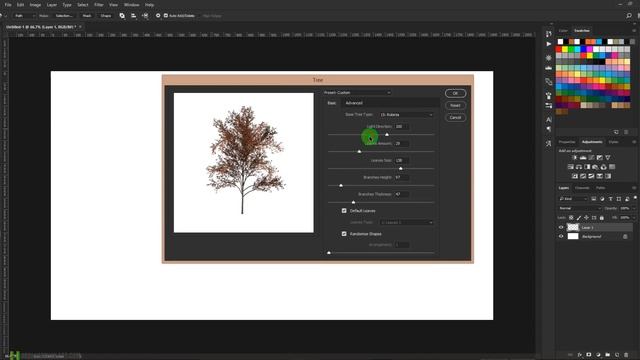Image resolution: width=640 pixels, height=360 pixels.
Task: Switch to the Advanced tab
Action: [x=354, y=103]
